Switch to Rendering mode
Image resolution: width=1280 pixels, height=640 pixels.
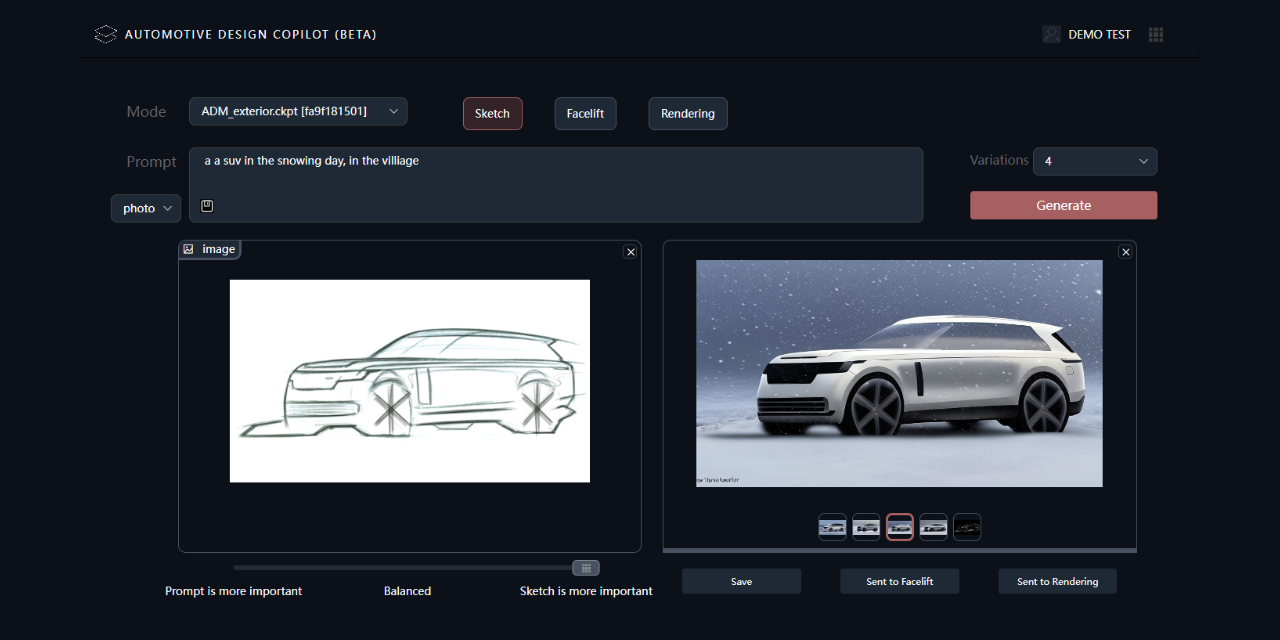coord(687,113)
